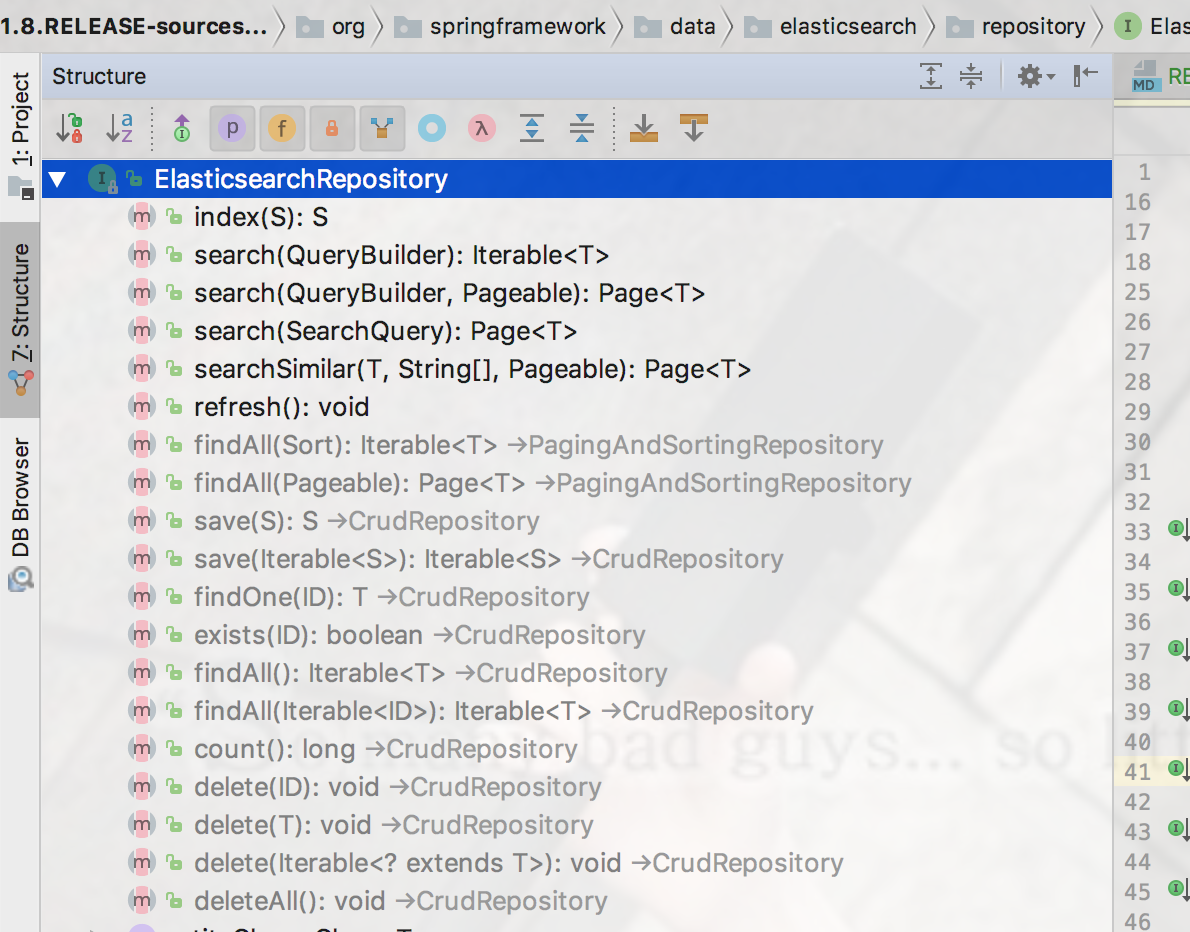Select findAll(Pageable) inherited method

point(577,483)
